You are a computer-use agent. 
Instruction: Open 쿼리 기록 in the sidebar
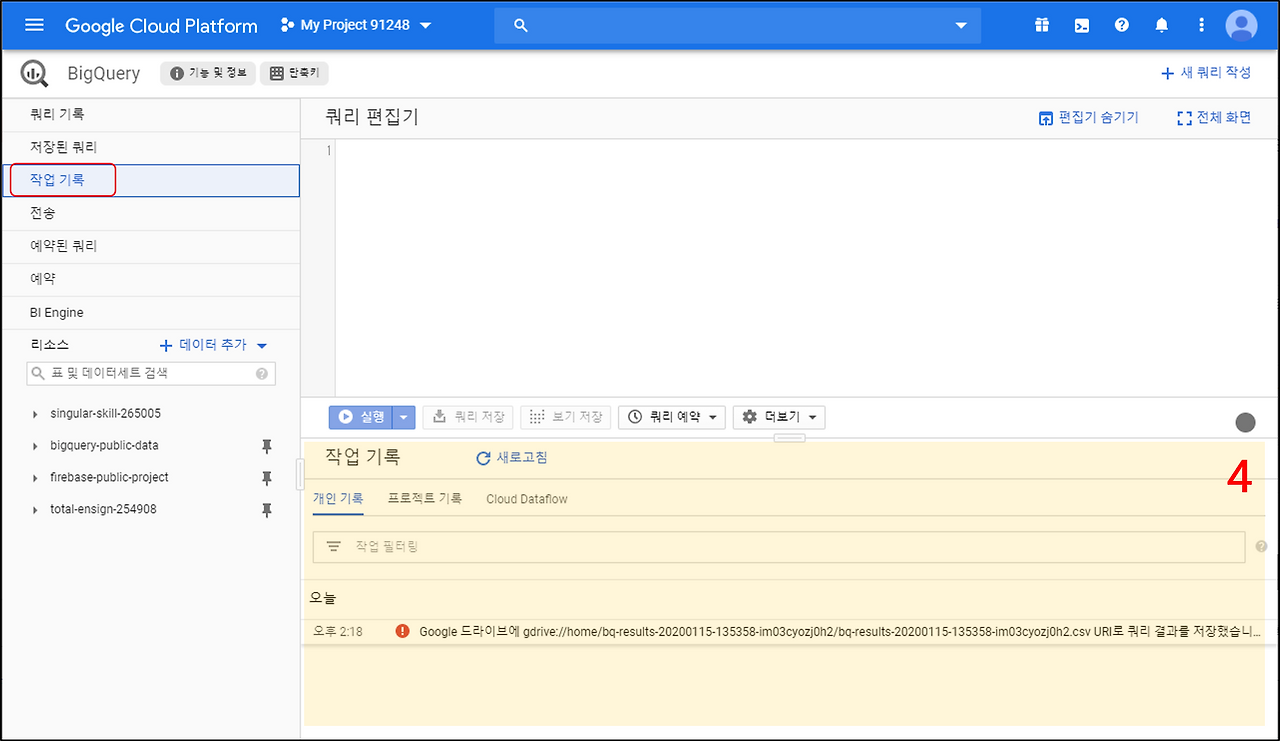click(150, 115)
